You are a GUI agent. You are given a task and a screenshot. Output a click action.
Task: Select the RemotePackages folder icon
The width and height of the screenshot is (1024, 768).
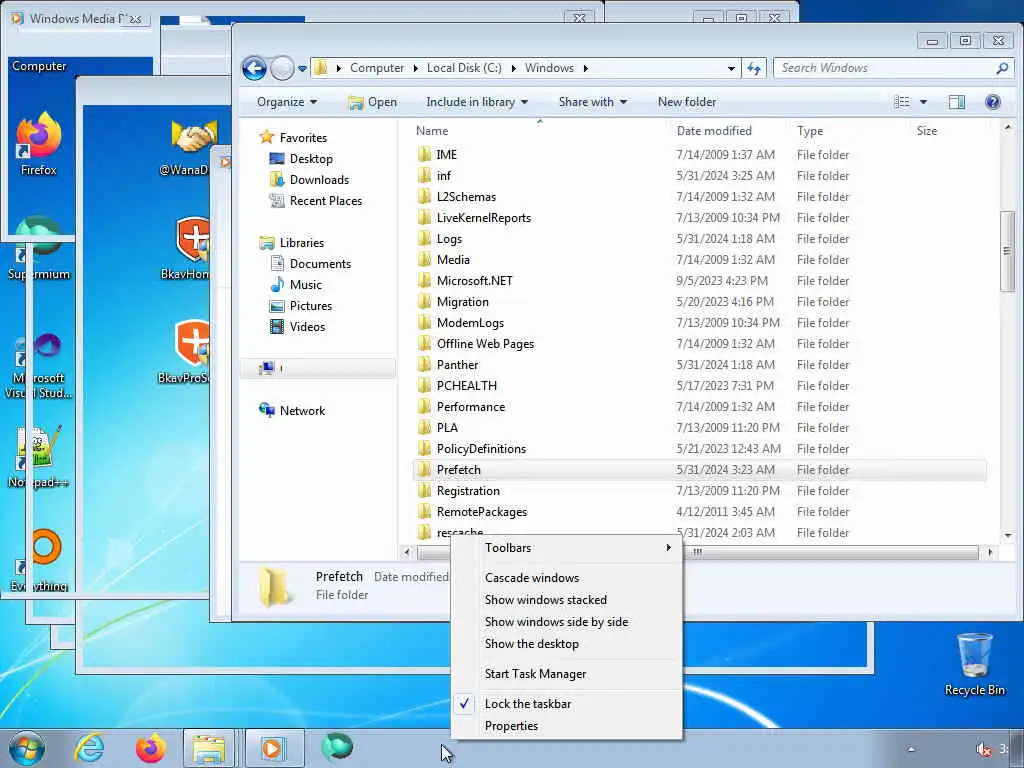(x=424, y=511)
